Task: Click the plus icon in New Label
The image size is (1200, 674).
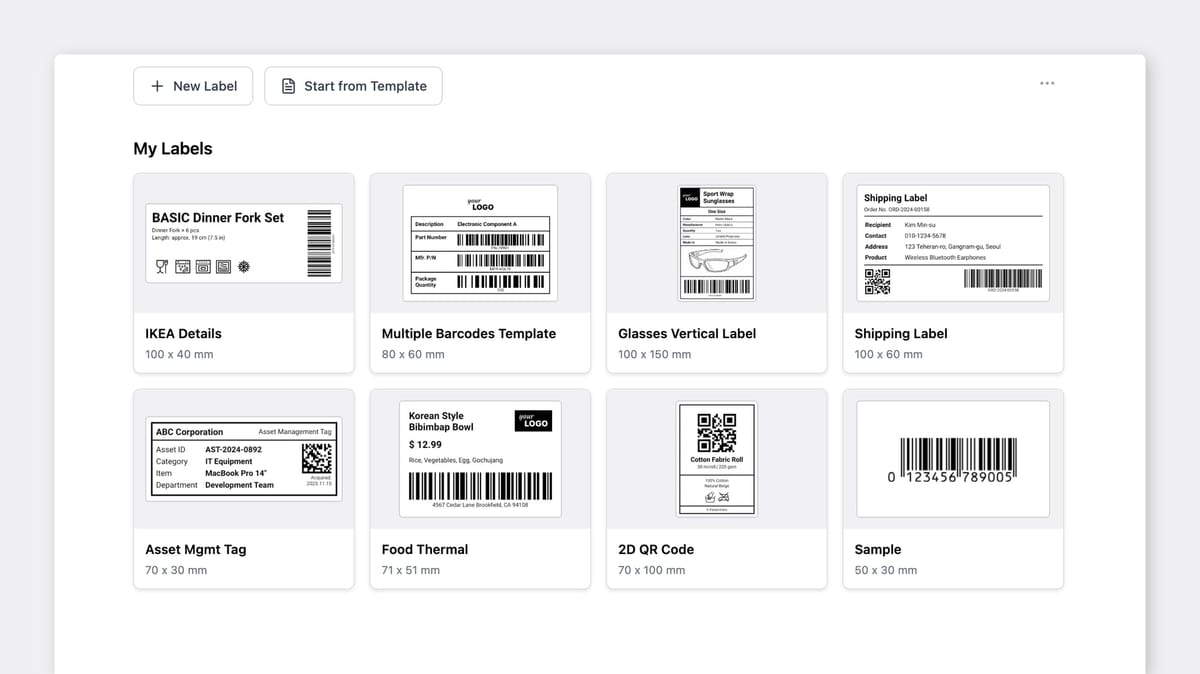Action: coord(157,86)
